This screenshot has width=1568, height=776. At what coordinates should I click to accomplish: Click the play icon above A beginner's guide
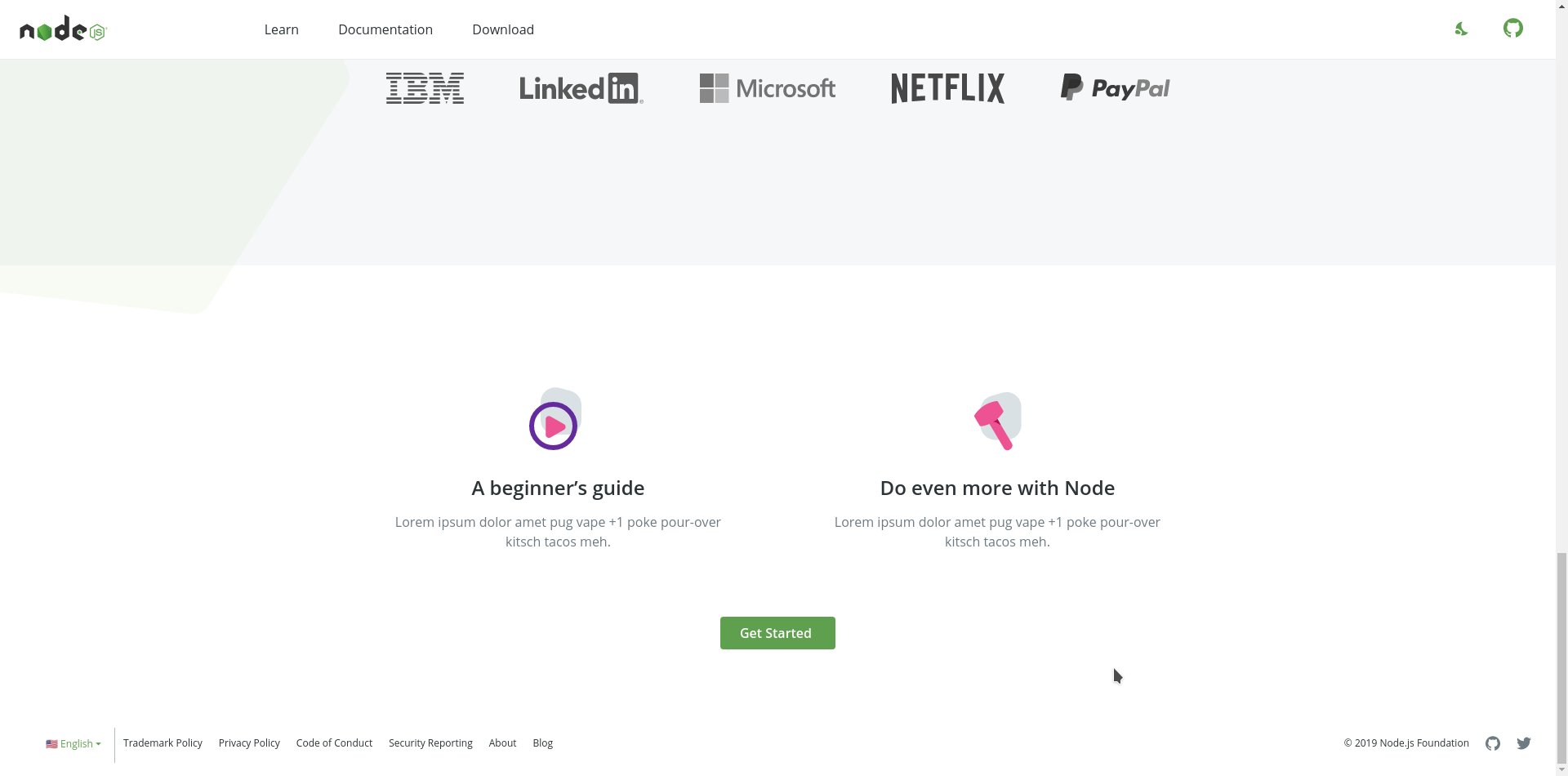click(555, 425)
